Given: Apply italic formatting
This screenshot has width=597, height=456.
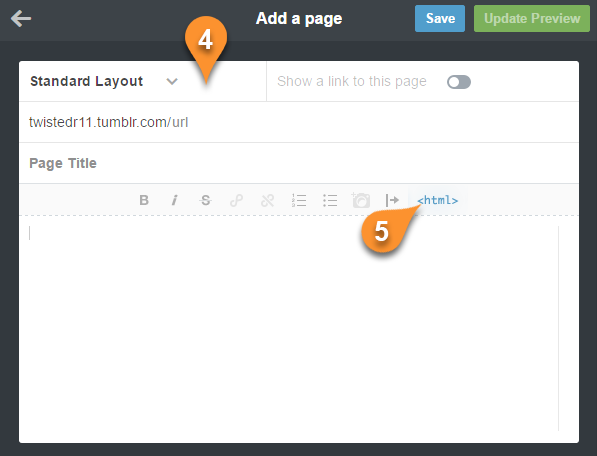Looking at the screenshot, I should [x=174, y=200].
